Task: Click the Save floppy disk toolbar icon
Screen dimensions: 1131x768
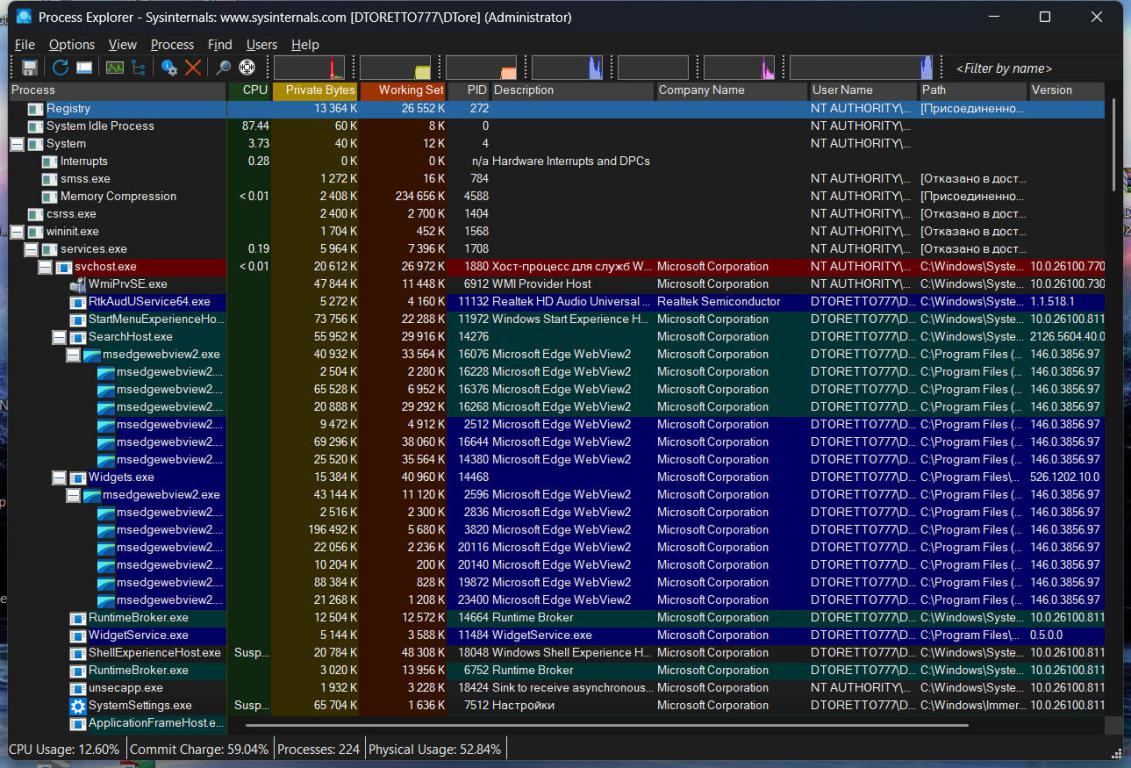Action: pyautogui.click(x=29, y=68)
